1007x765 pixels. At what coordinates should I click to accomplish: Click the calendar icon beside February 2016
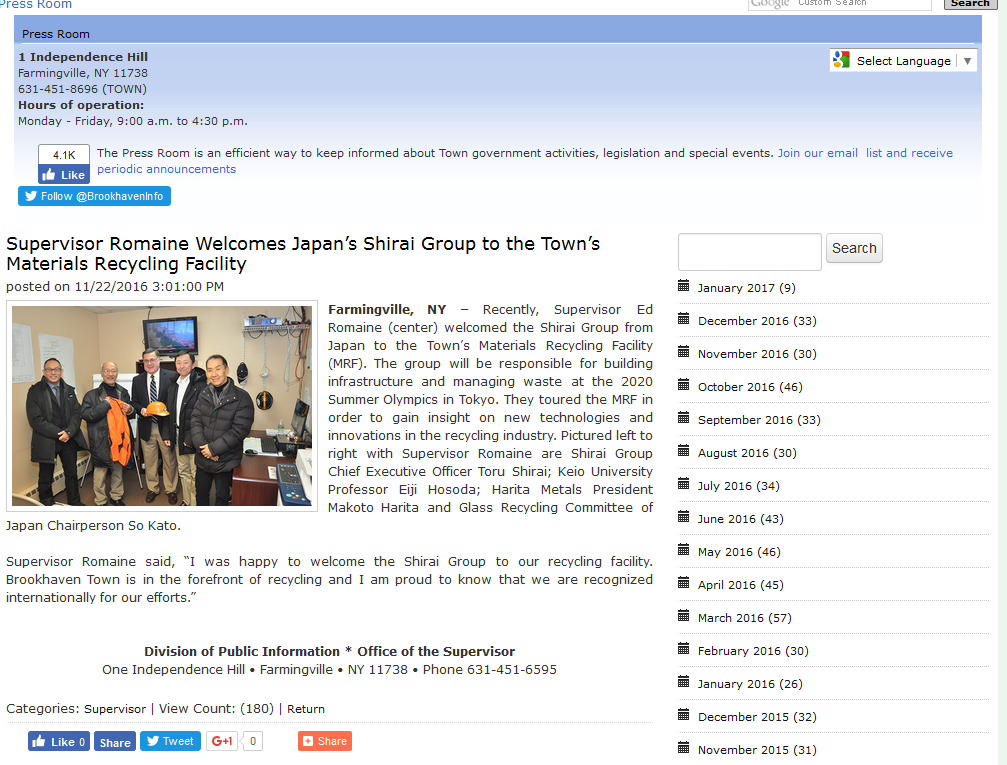[683, 649]
